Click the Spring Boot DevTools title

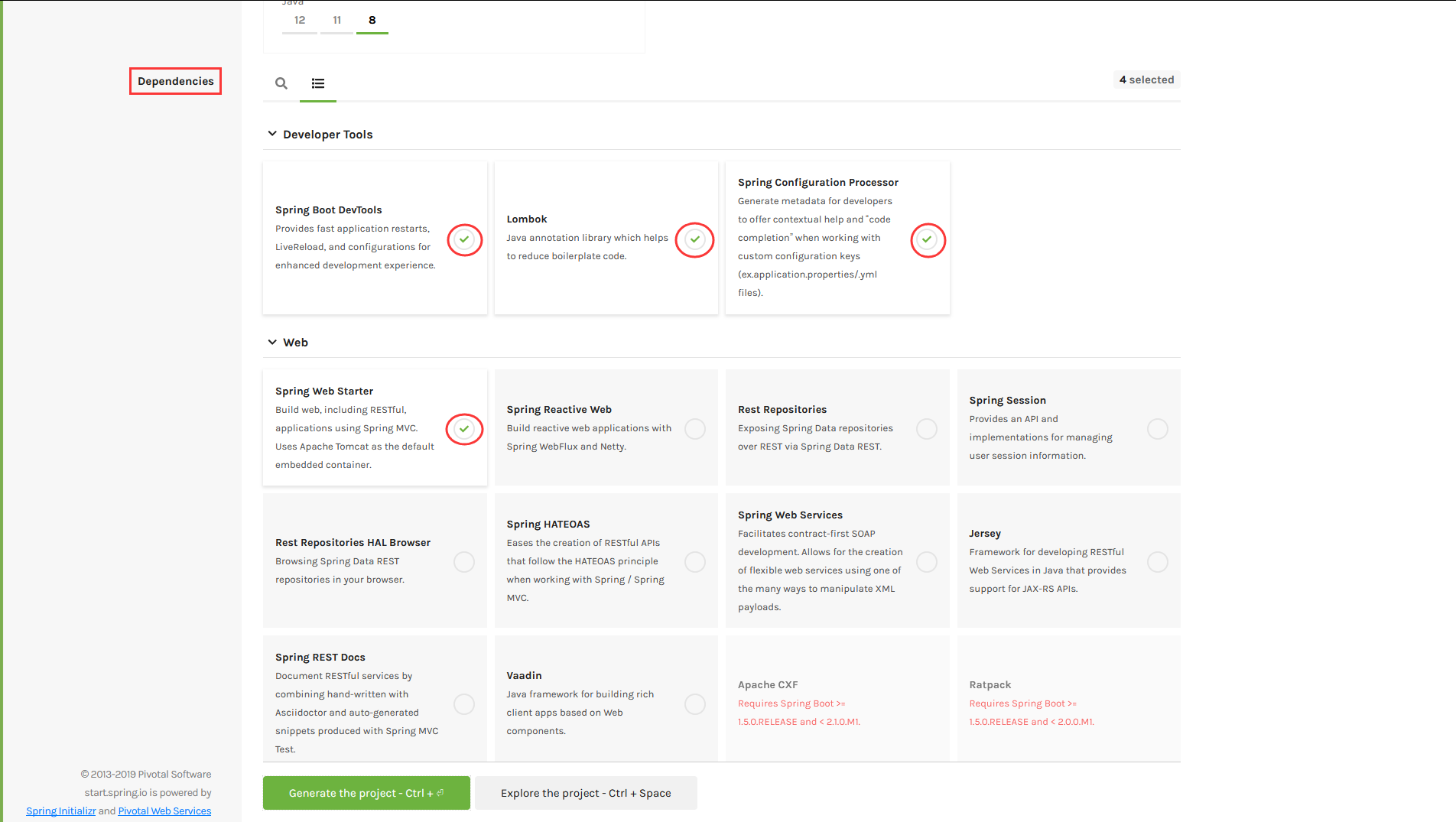click(328, 210)
